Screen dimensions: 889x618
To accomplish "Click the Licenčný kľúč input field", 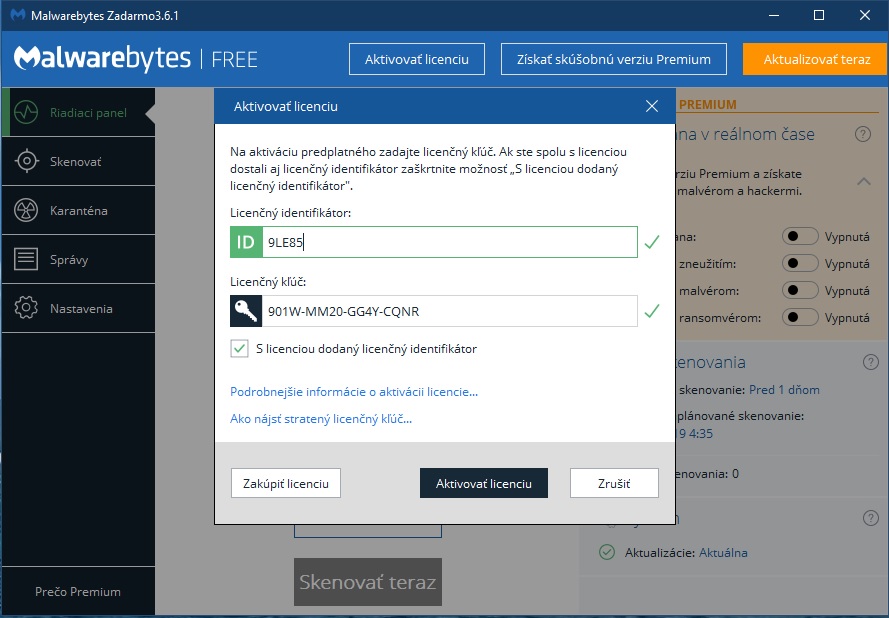I will pos(448,311).
